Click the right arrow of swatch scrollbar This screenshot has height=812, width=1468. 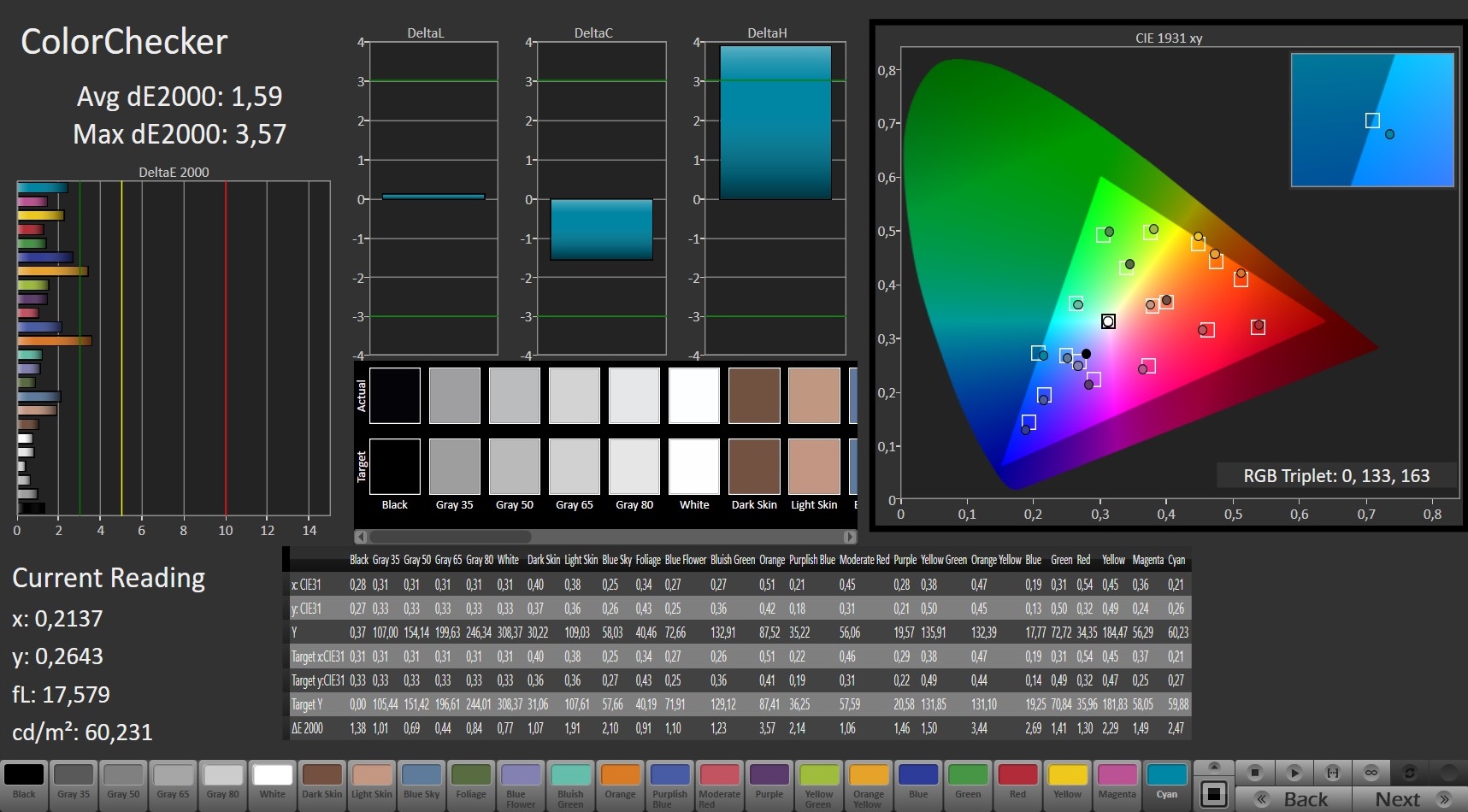click(x=849, y=537)
